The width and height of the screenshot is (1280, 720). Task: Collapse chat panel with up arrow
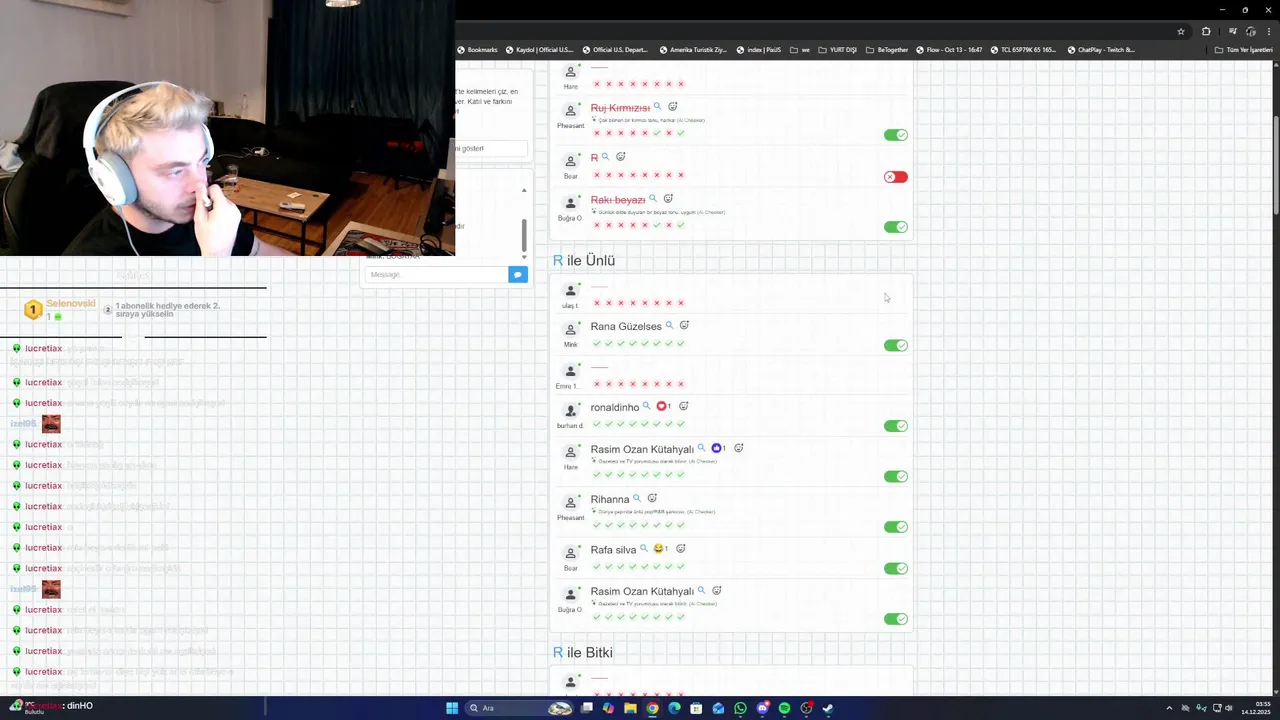coord(523,190)
